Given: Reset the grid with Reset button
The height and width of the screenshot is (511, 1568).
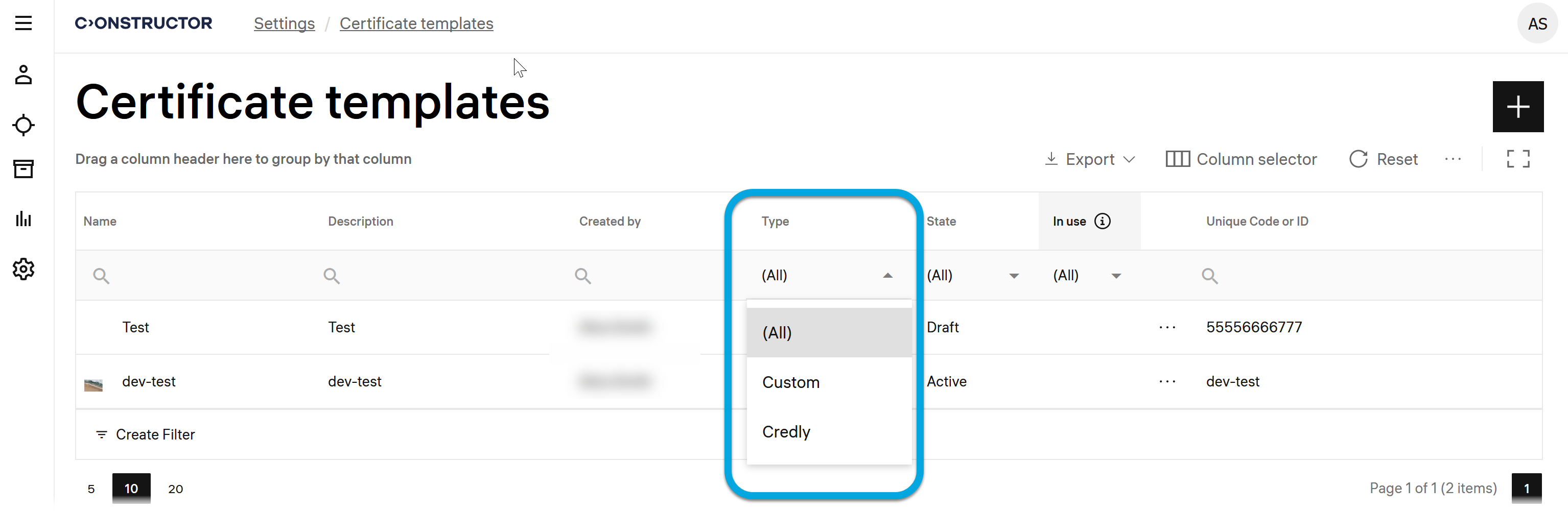Looking at the screenshot, I should coord(1383,159).
